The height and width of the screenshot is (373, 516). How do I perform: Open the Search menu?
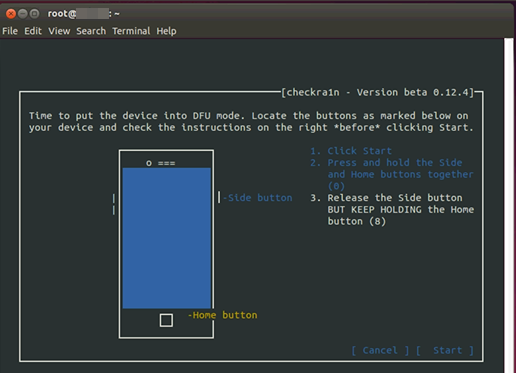coord(91,31)
